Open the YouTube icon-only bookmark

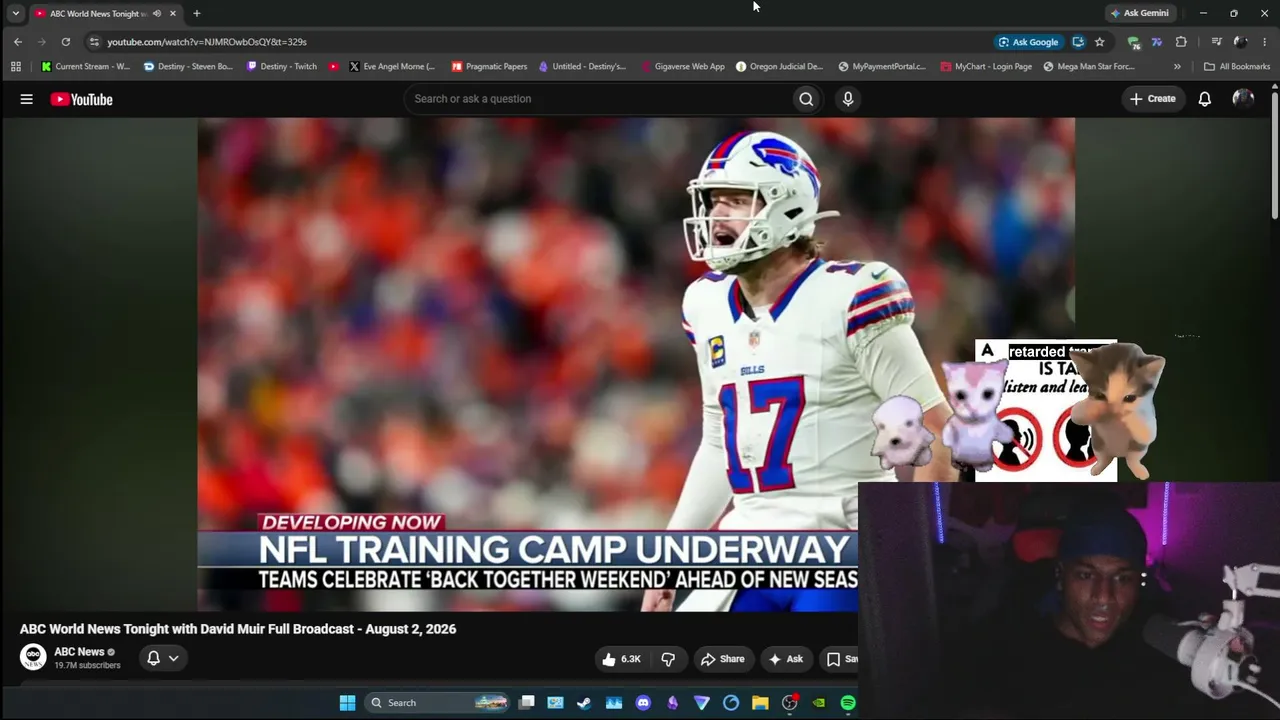pyautogui.click(x=333, y=67)
